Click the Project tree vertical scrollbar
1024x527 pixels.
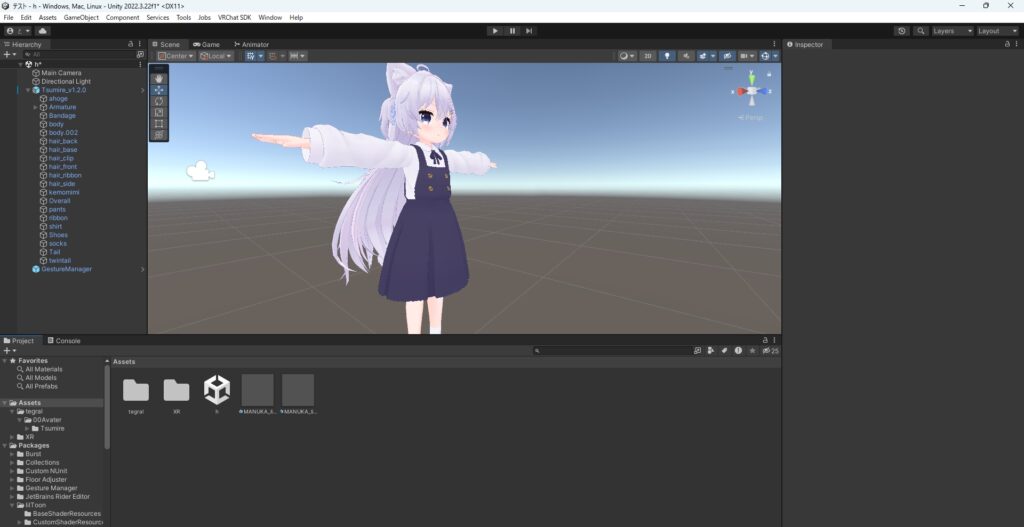pos(107,407)
